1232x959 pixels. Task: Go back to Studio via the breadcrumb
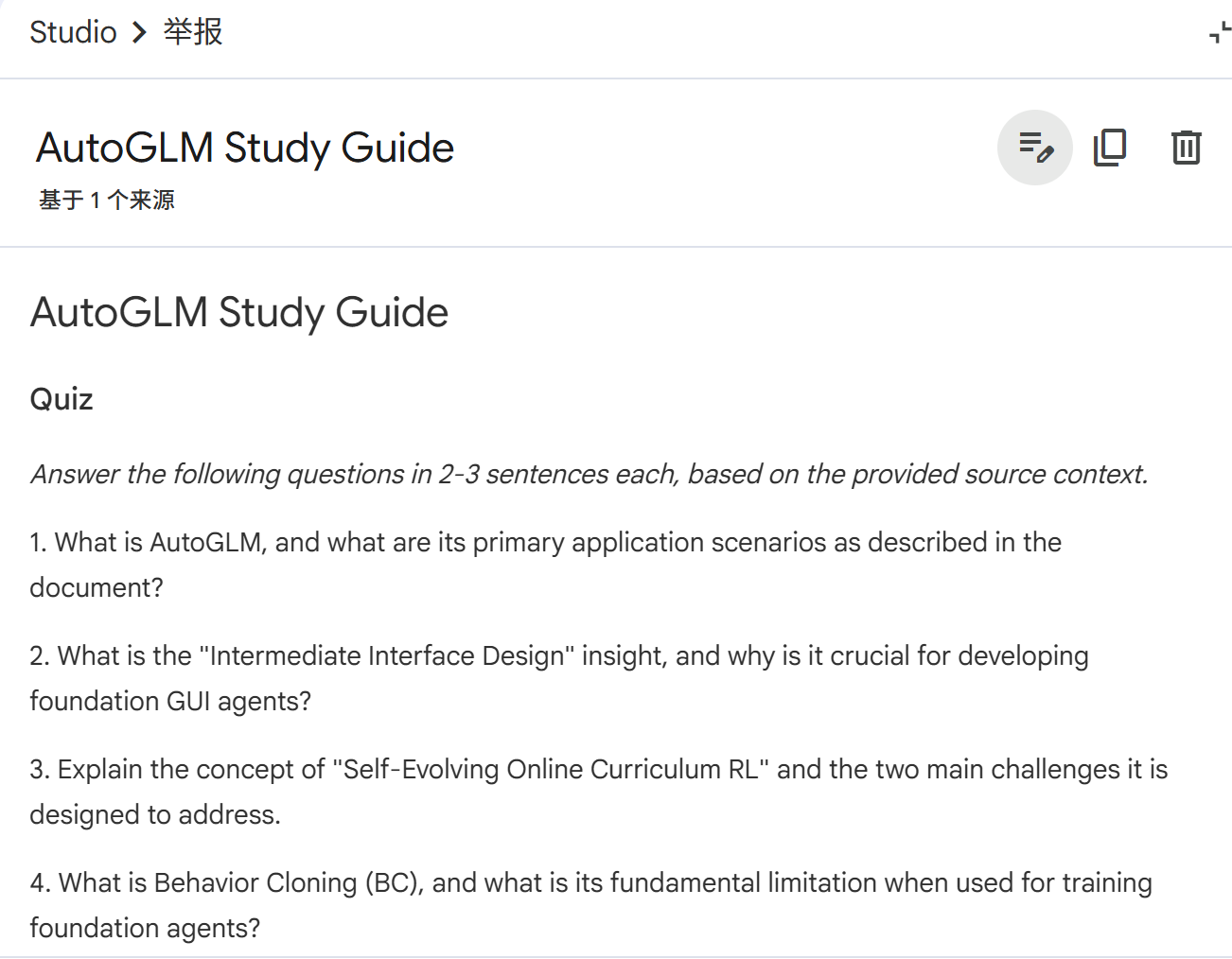(x=73, y=32)
